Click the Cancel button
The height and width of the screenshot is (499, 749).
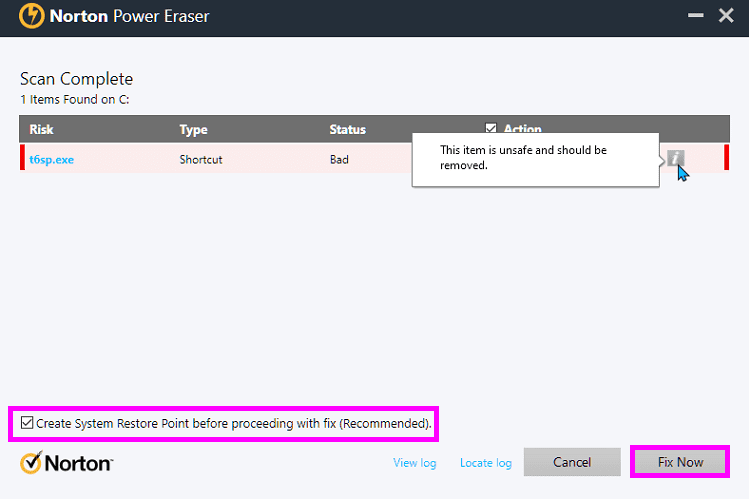click(572, 462)
